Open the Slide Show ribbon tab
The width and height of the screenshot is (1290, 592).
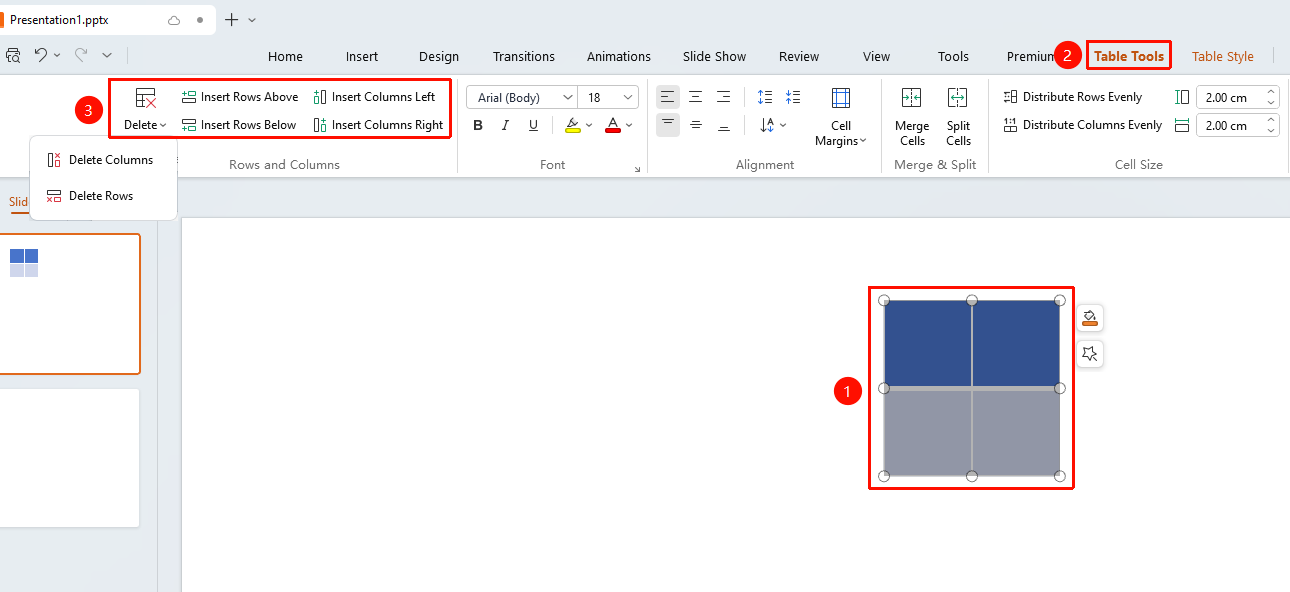(x=715, y=57)
